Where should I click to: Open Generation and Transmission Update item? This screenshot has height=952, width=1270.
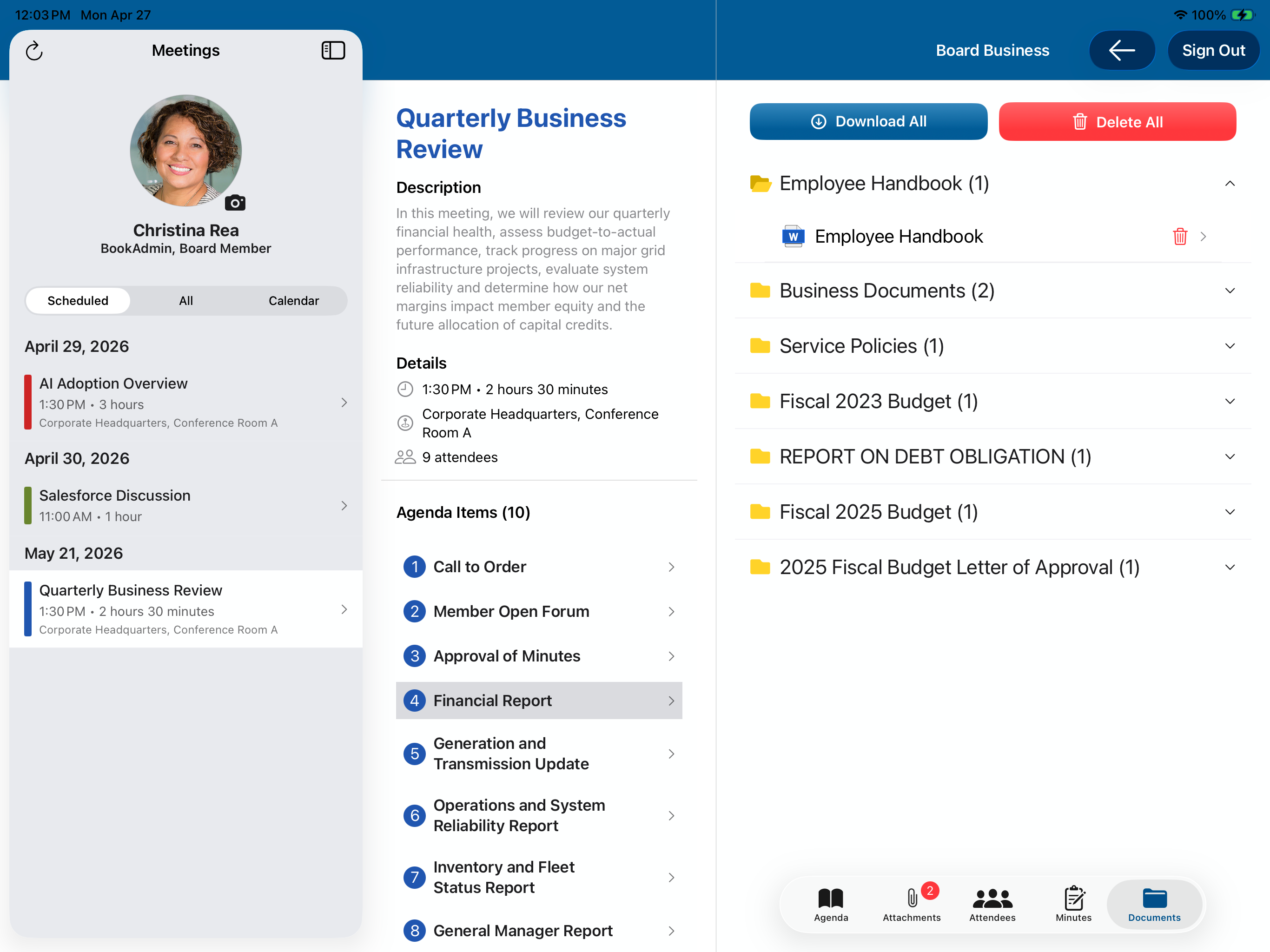(x=539, y=754)
